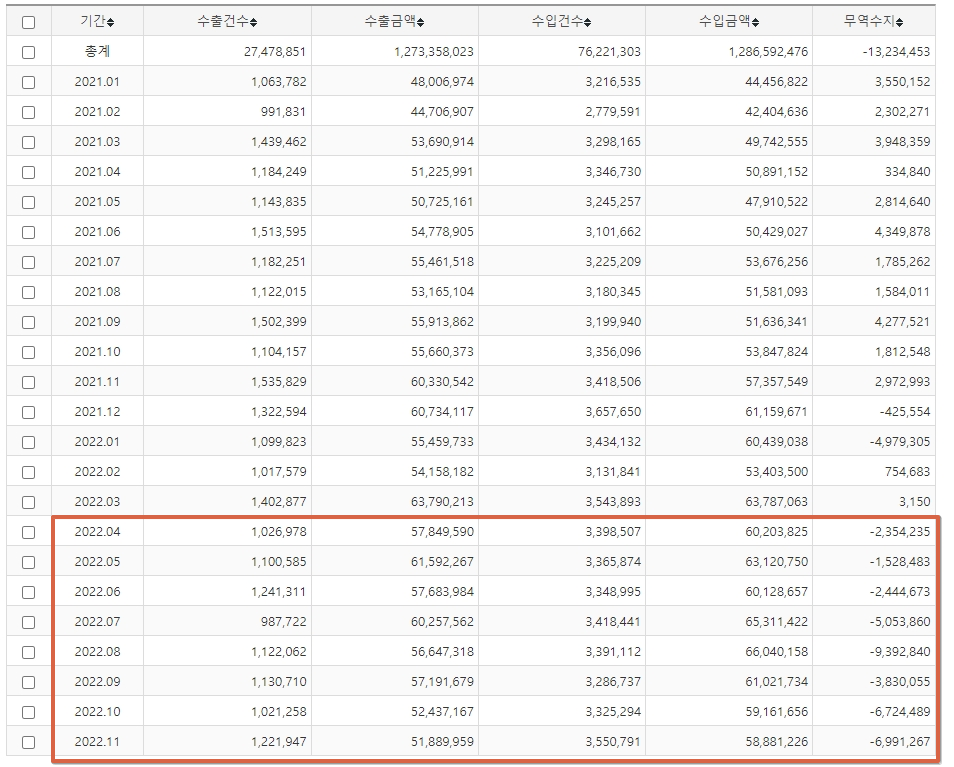Click total import count 76,221,303

coord(609,52)
